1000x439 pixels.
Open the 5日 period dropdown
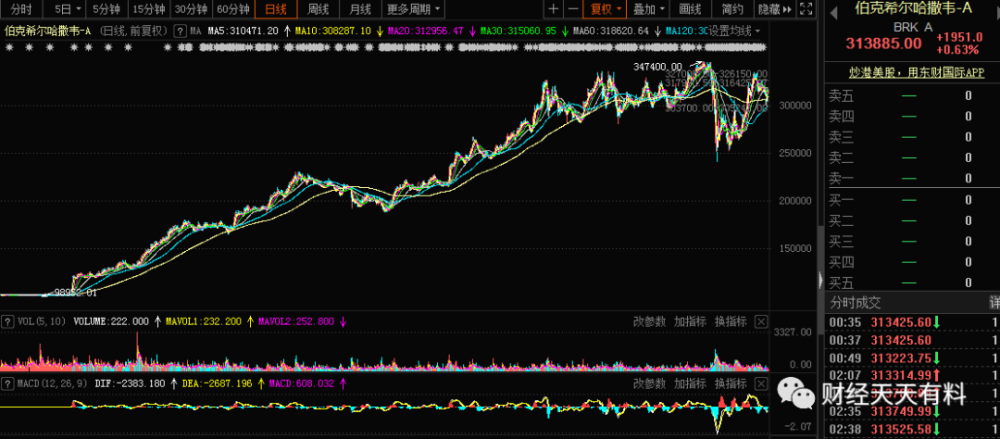click(x=67, y=9)
